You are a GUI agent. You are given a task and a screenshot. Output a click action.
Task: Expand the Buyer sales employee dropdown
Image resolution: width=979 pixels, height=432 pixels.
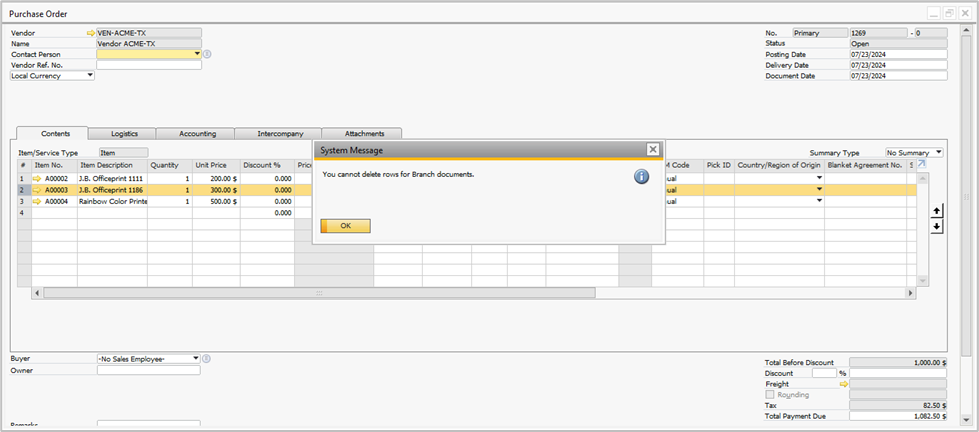pos(195,358)
